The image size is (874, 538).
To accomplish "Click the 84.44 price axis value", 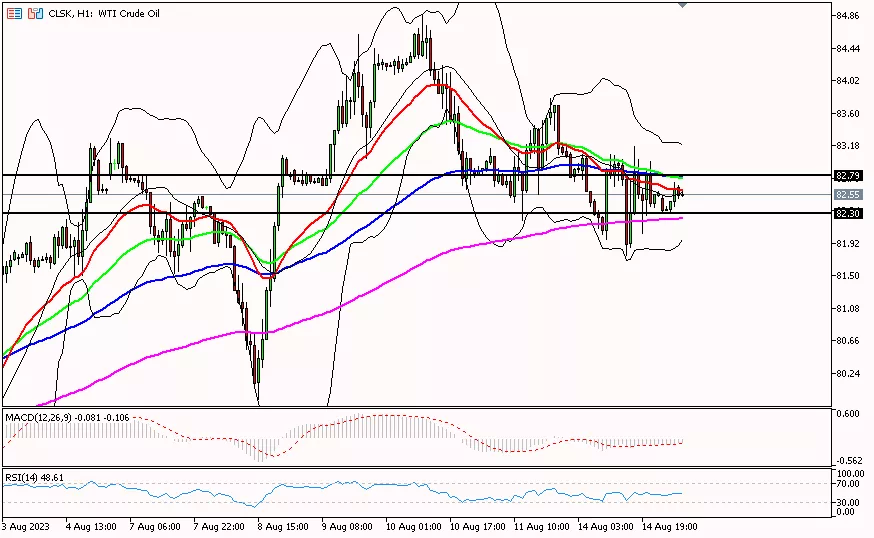I will [x=848, y=49].
